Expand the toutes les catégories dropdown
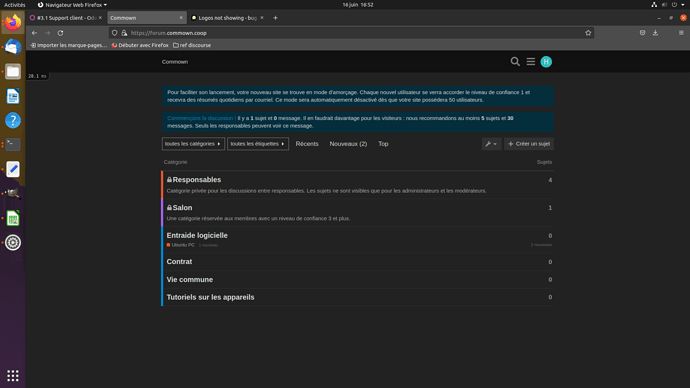 tap(193, 144)
